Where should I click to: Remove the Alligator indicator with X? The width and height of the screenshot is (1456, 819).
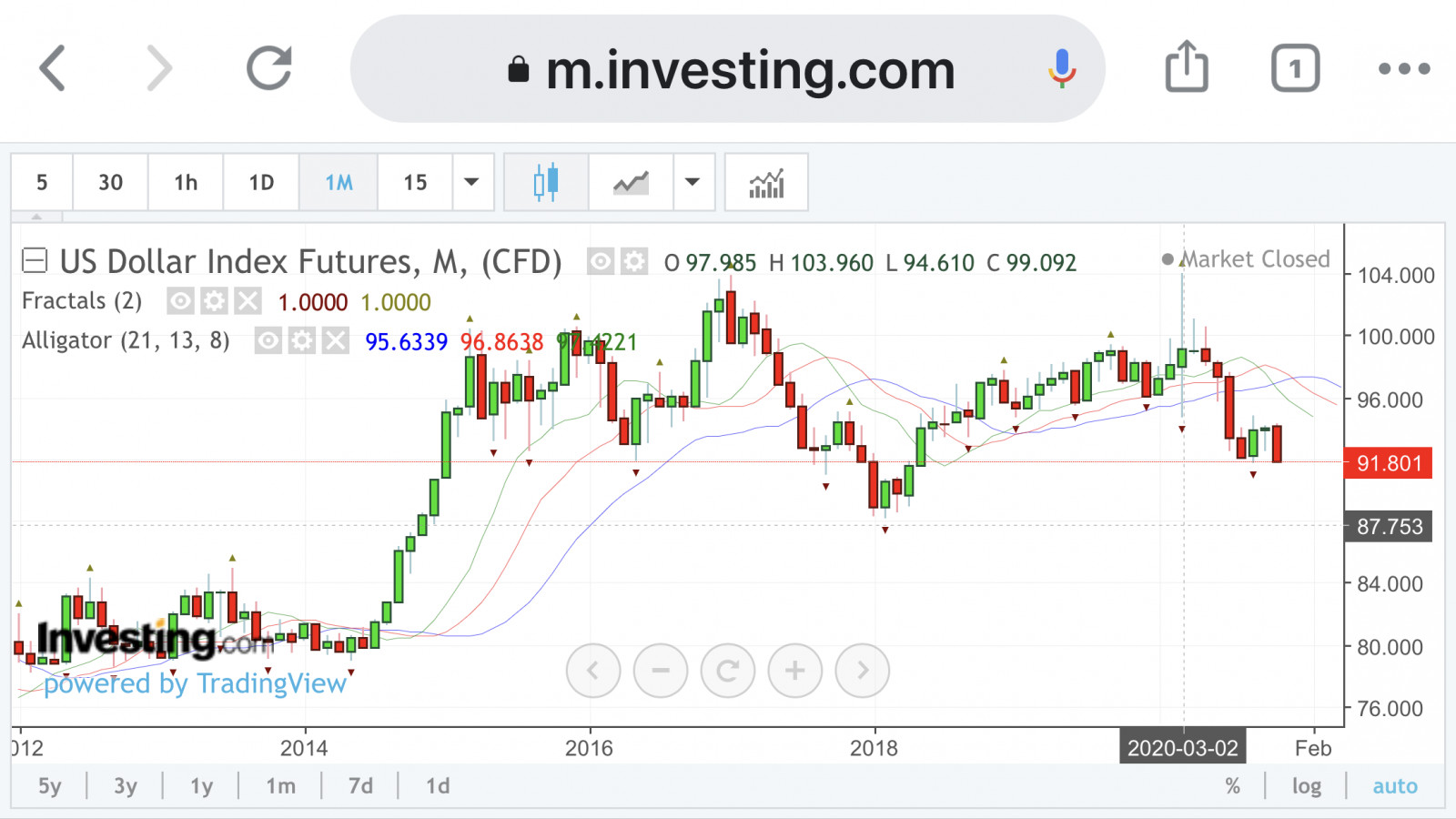(336, 341)
